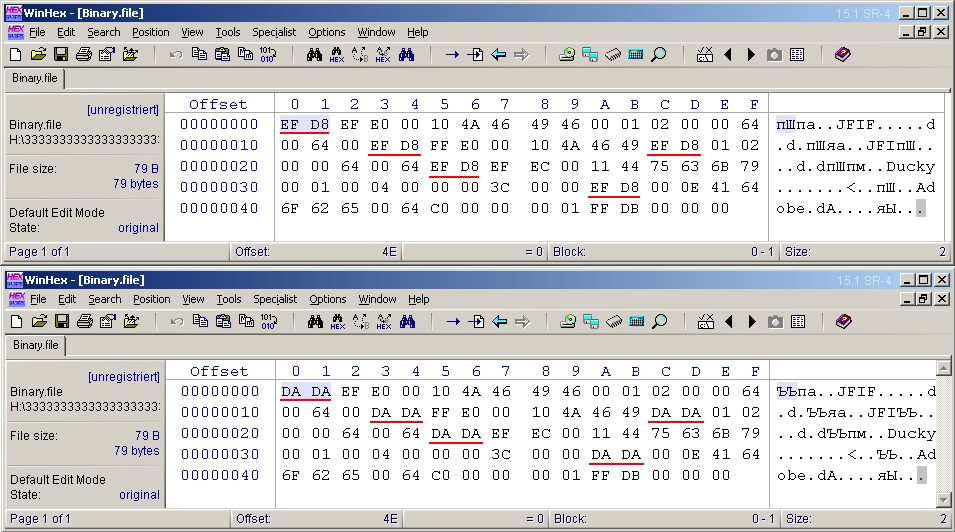Click offset row 00000020 in bottom window
The width and height of the screenshot is (955, 532).
220,433
